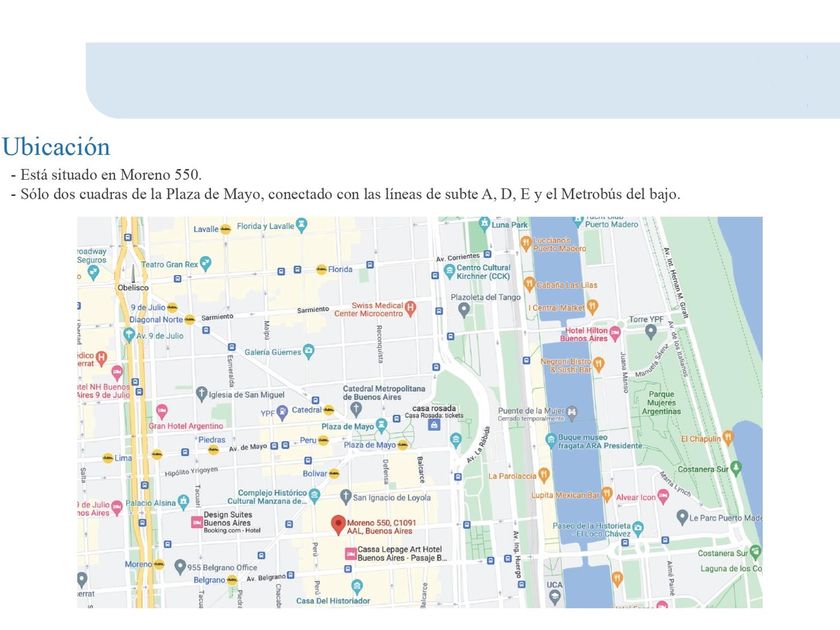Screen dimensions: 840x630
Task: Click the Florida subway station icon
Action: [321, 269]
